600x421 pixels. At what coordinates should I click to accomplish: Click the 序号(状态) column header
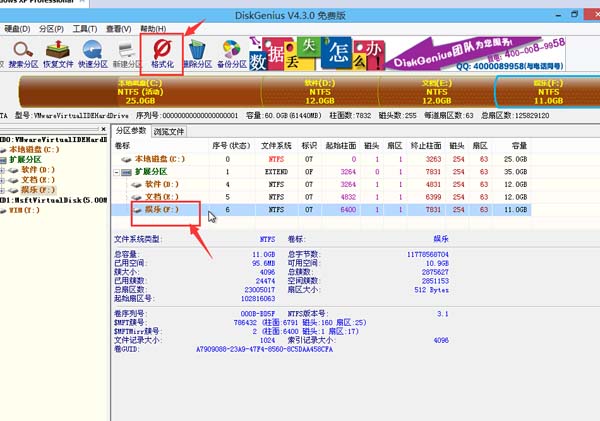pyautogui.click(x=231, y=145)
